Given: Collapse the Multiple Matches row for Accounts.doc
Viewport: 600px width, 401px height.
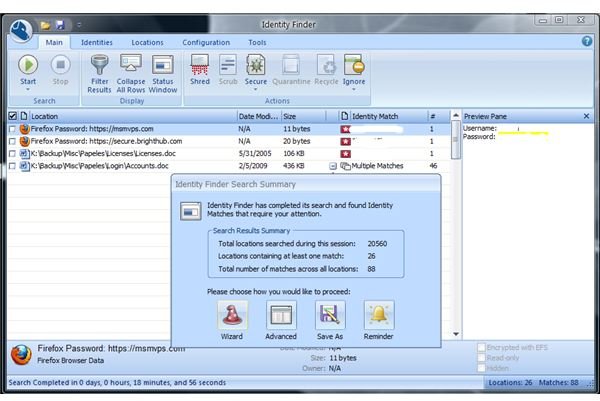Looking at the screenshot, I should 333,166.
